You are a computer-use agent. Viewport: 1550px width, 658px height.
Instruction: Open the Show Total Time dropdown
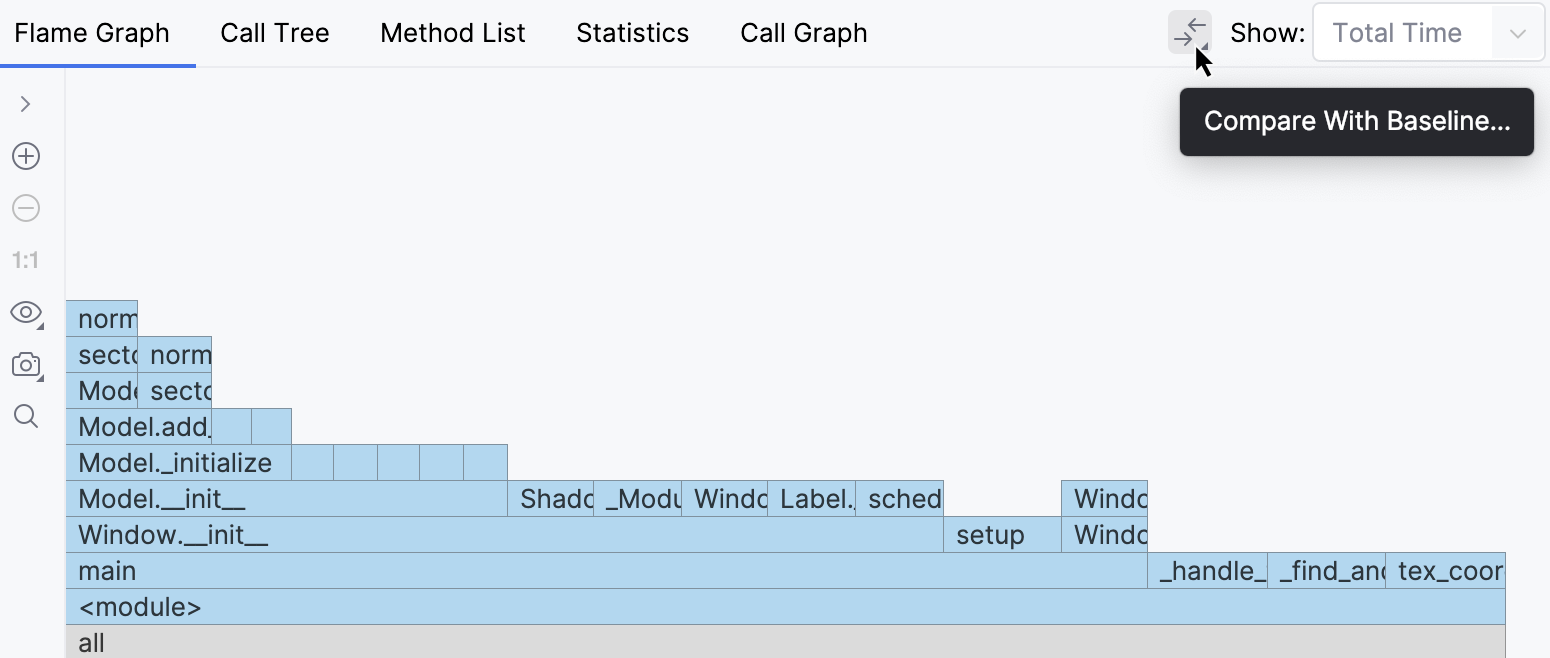1427,32
